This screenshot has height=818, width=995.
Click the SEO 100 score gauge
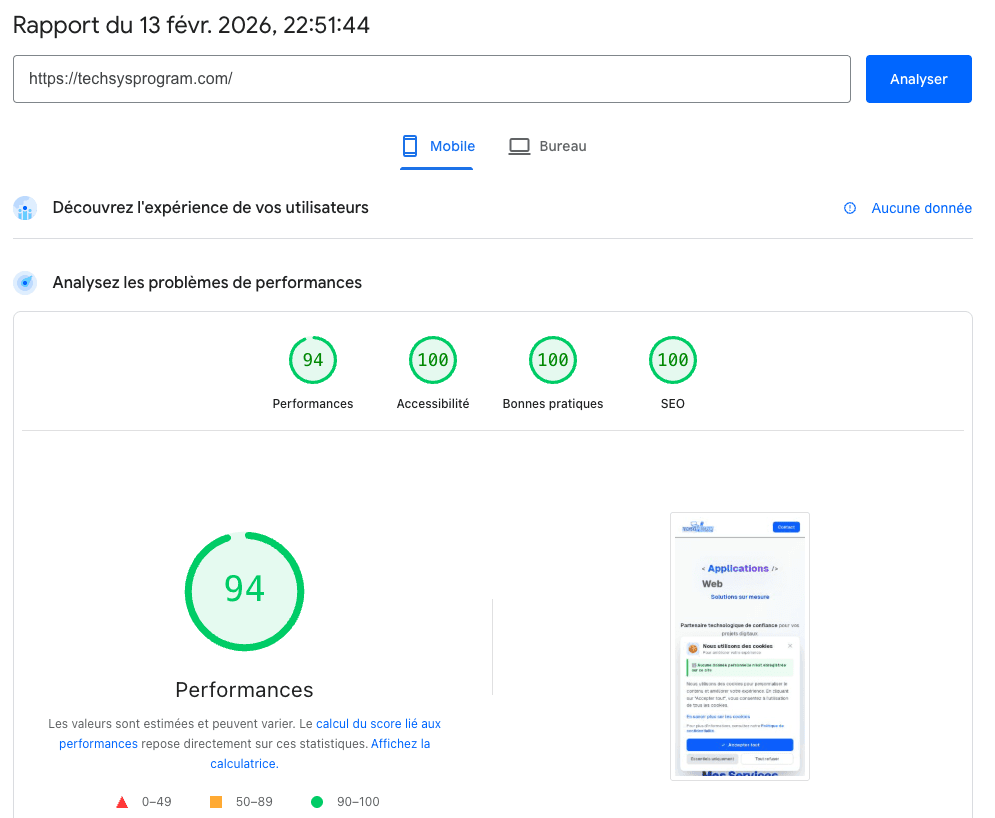pos(672,359)
